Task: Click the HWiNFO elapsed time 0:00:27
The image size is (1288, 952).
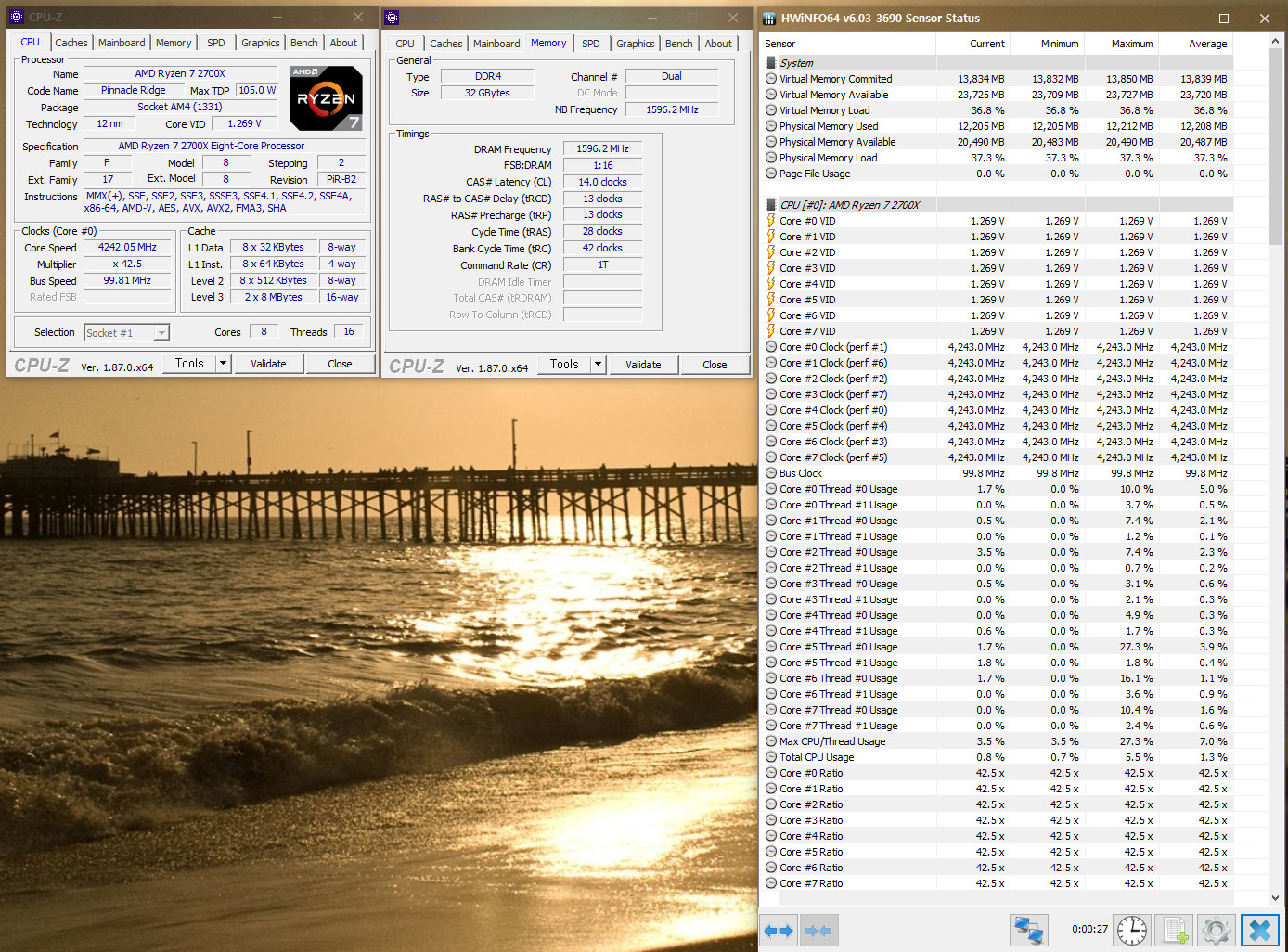Action: point(1089,929)
